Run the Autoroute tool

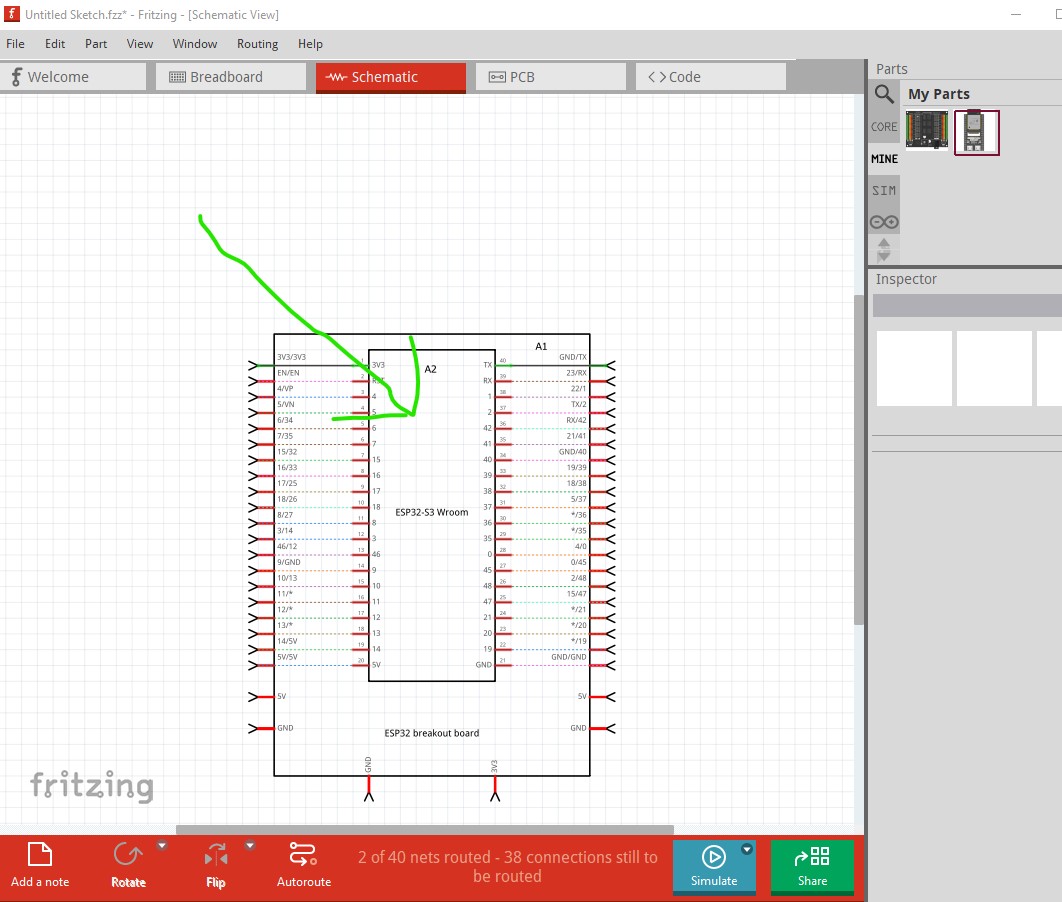[x=303, y=864]
